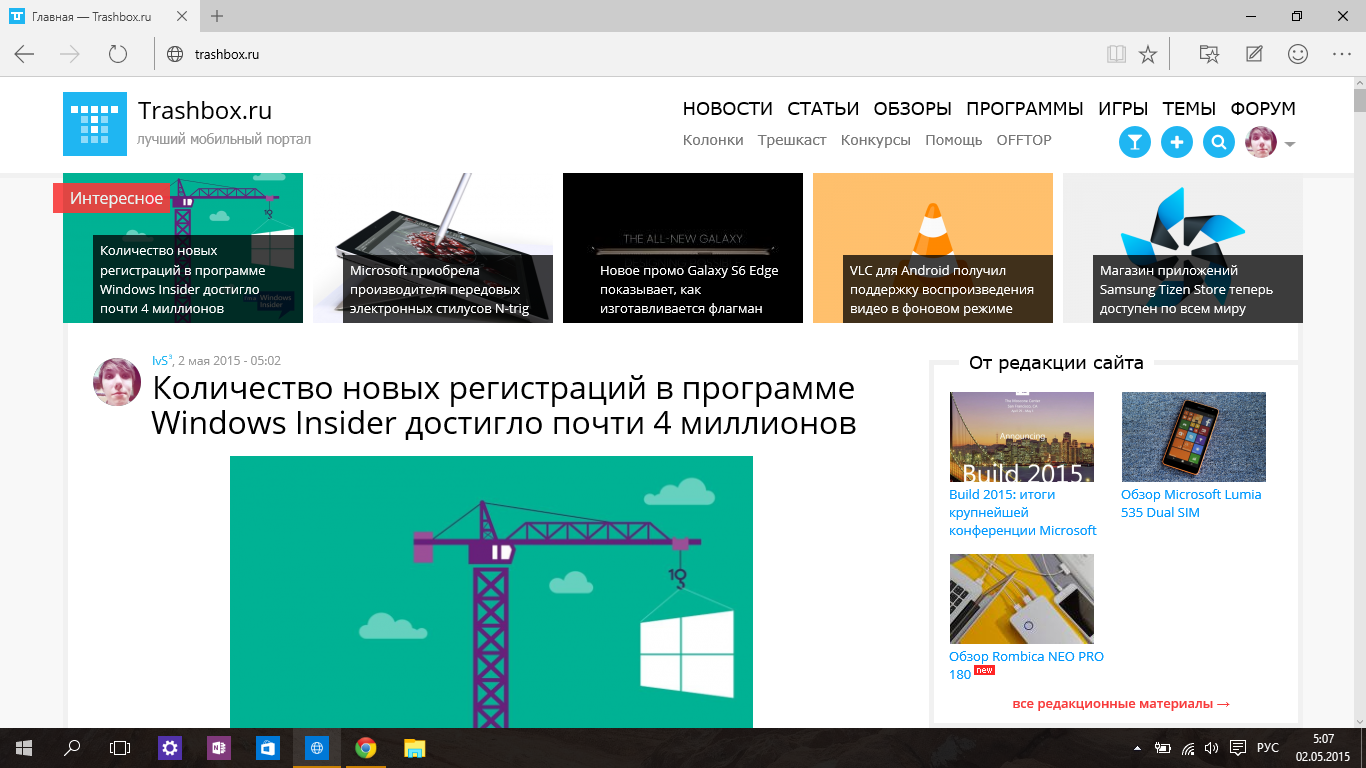Open the Samsung Tizen Store card
This screenshot has width=1366, height=768.
click(1183, 248)
